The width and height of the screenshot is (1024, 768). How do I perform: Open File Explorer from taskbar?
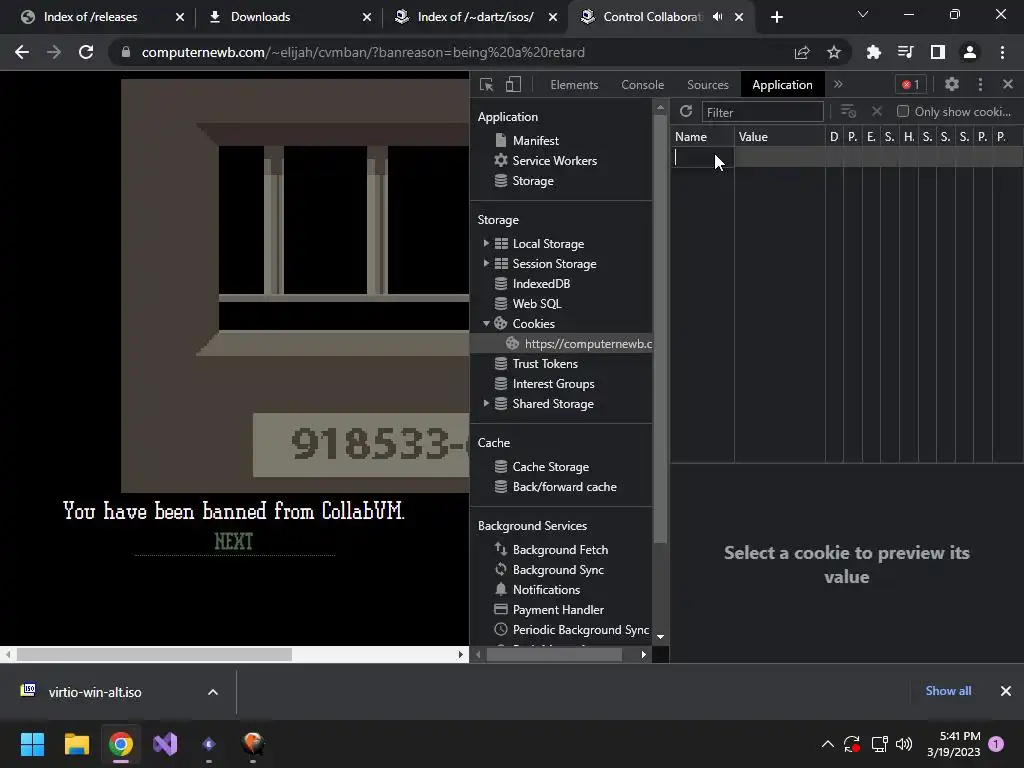click(76, 744)
